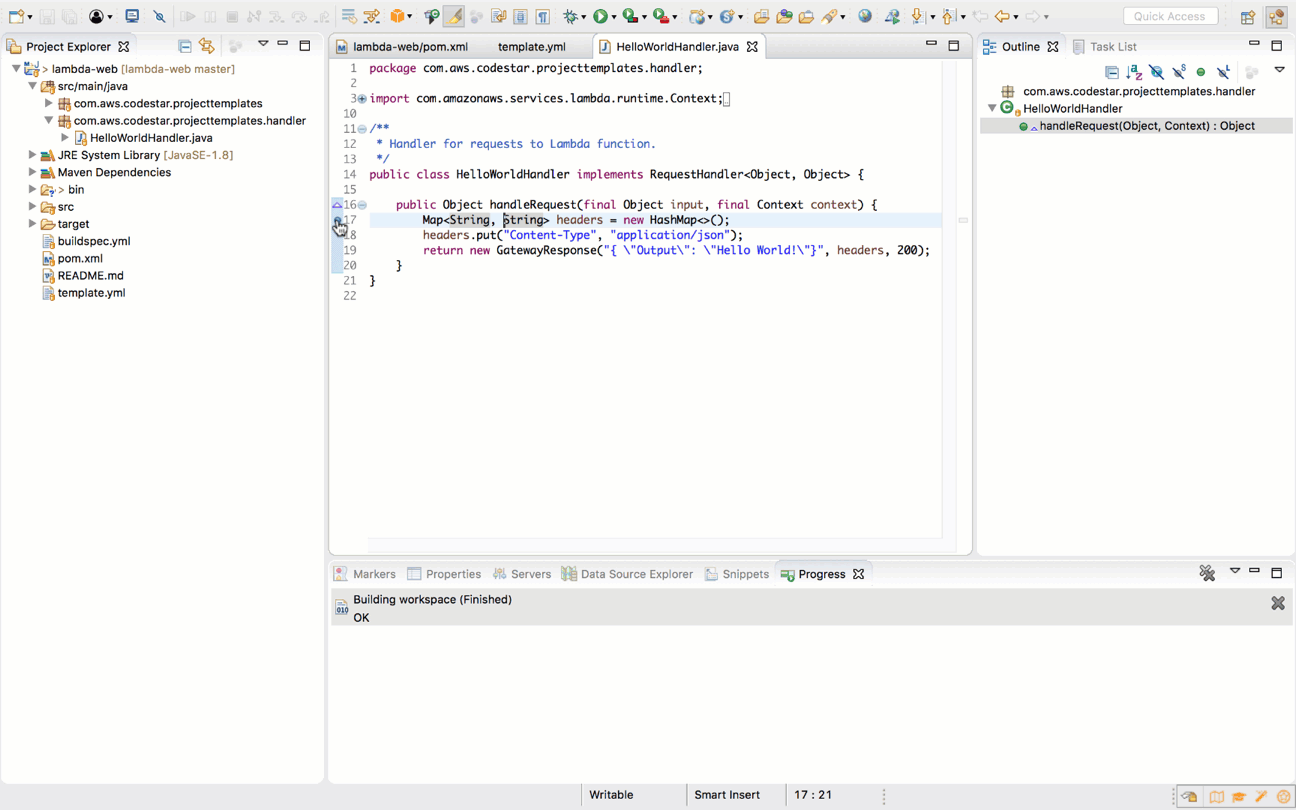
Task: Open the Markers tab
Action: [x=374, y=574]
